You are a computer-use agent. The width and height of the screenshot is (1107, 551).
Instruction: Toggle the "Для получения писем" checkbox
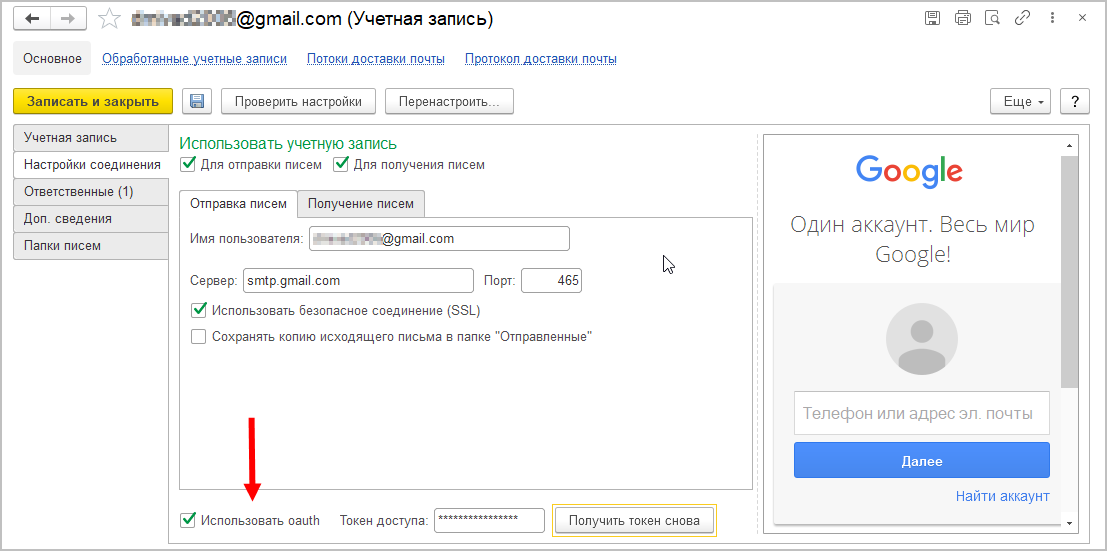coord(341,165)
